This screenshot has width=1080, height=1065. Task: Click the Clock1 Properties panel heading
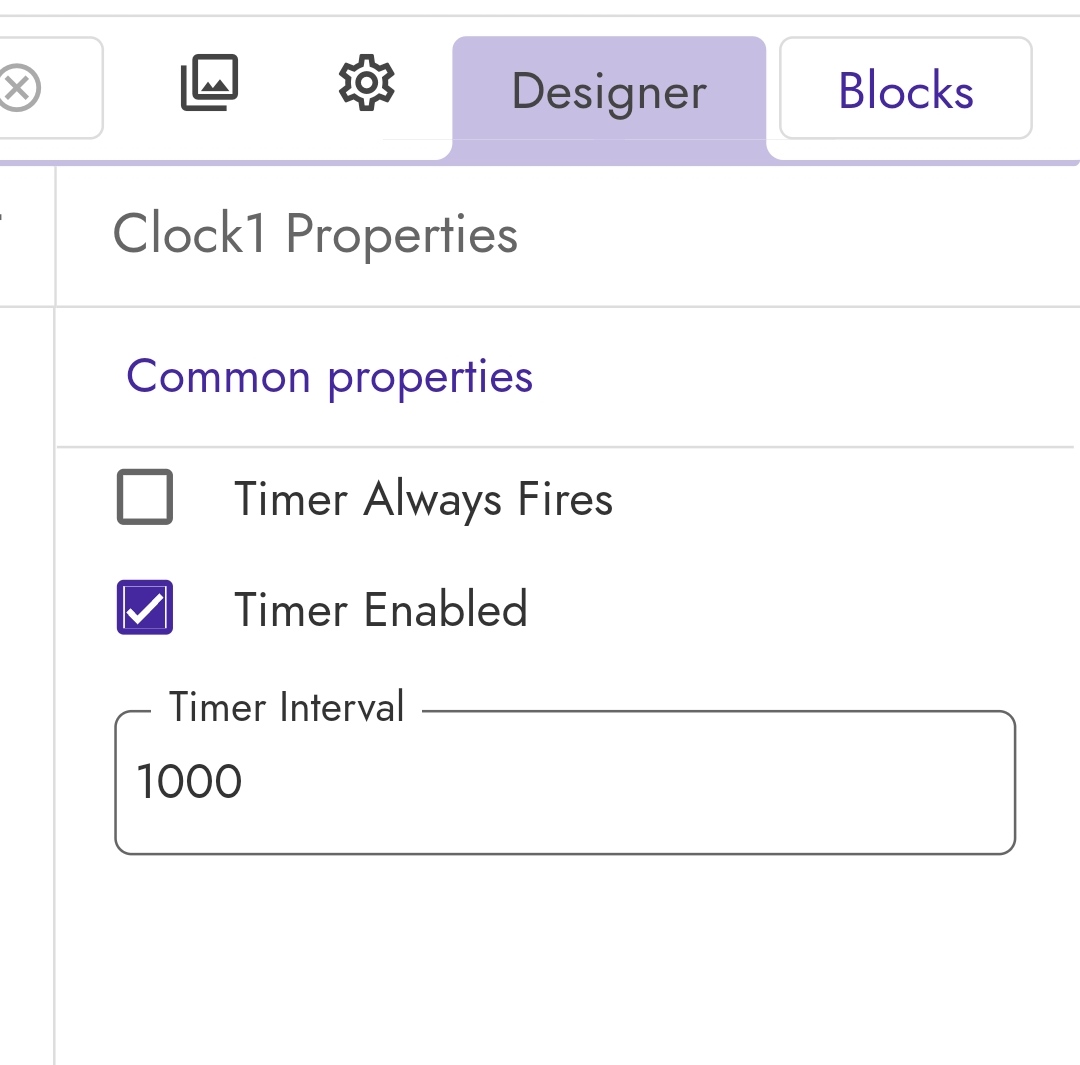pos(315,235)
